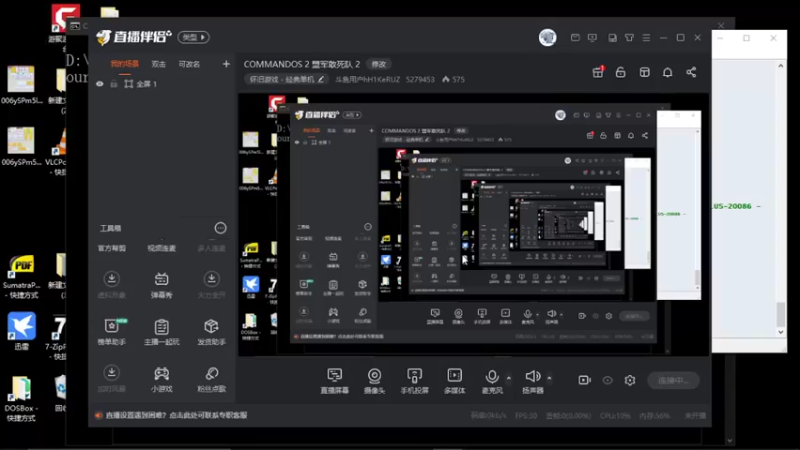
Task: Open the 虚拟形象 virtual avatar tool
Action: tap(112, 285)
